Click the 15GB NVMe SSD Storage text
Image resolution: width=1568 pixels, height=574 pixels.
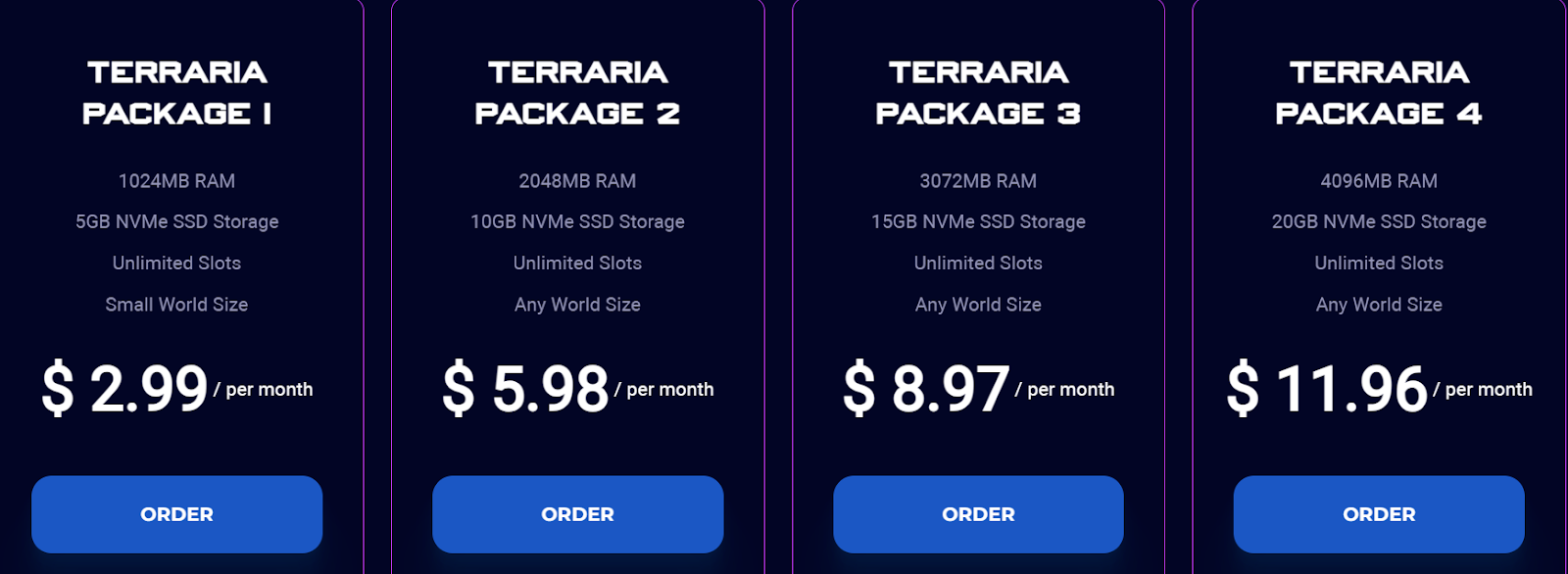978,222
